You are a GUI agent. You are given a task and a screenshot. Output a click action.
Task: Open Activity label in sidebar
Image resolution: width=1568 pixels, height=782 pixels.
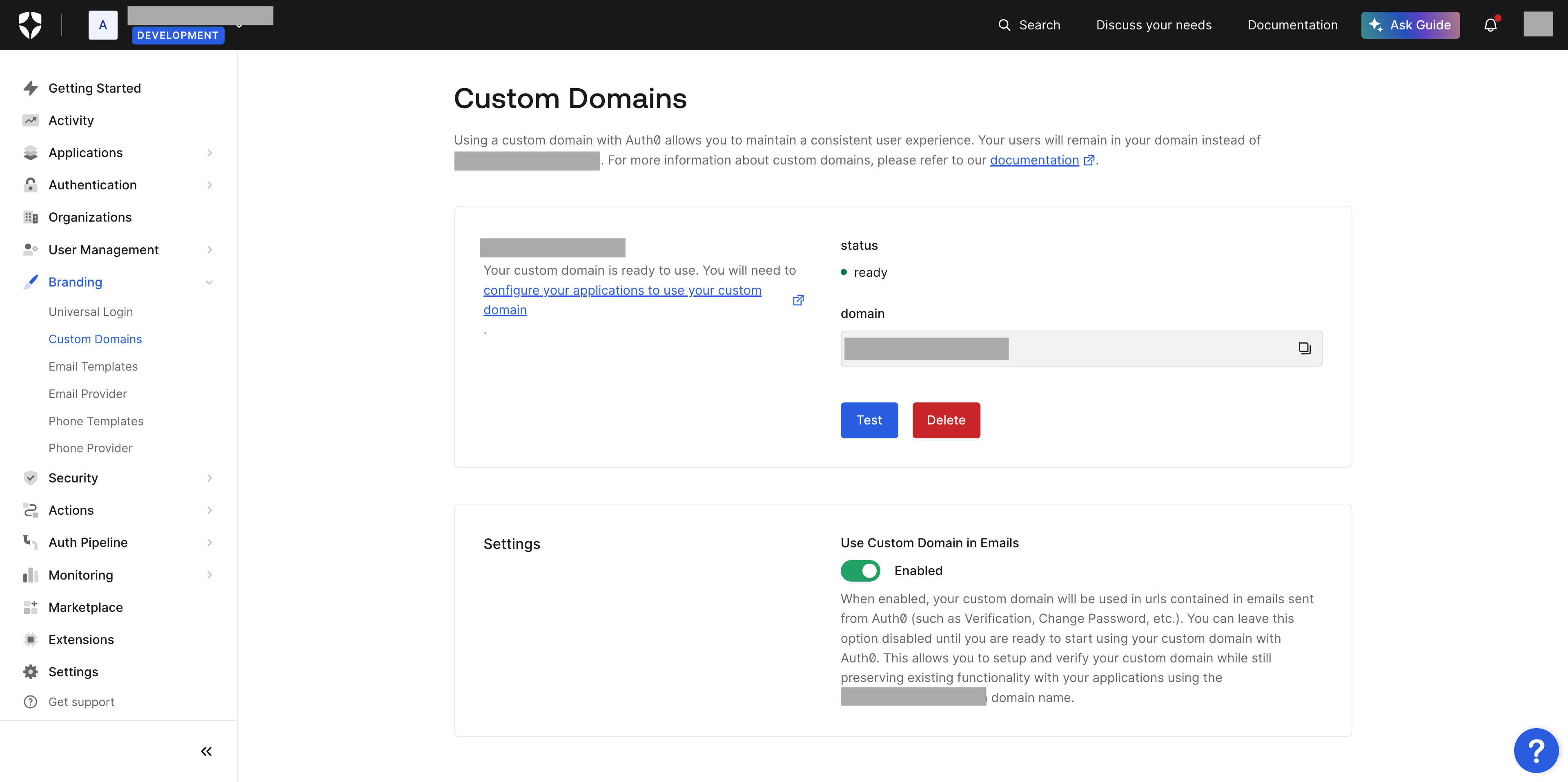pos(71,120)
